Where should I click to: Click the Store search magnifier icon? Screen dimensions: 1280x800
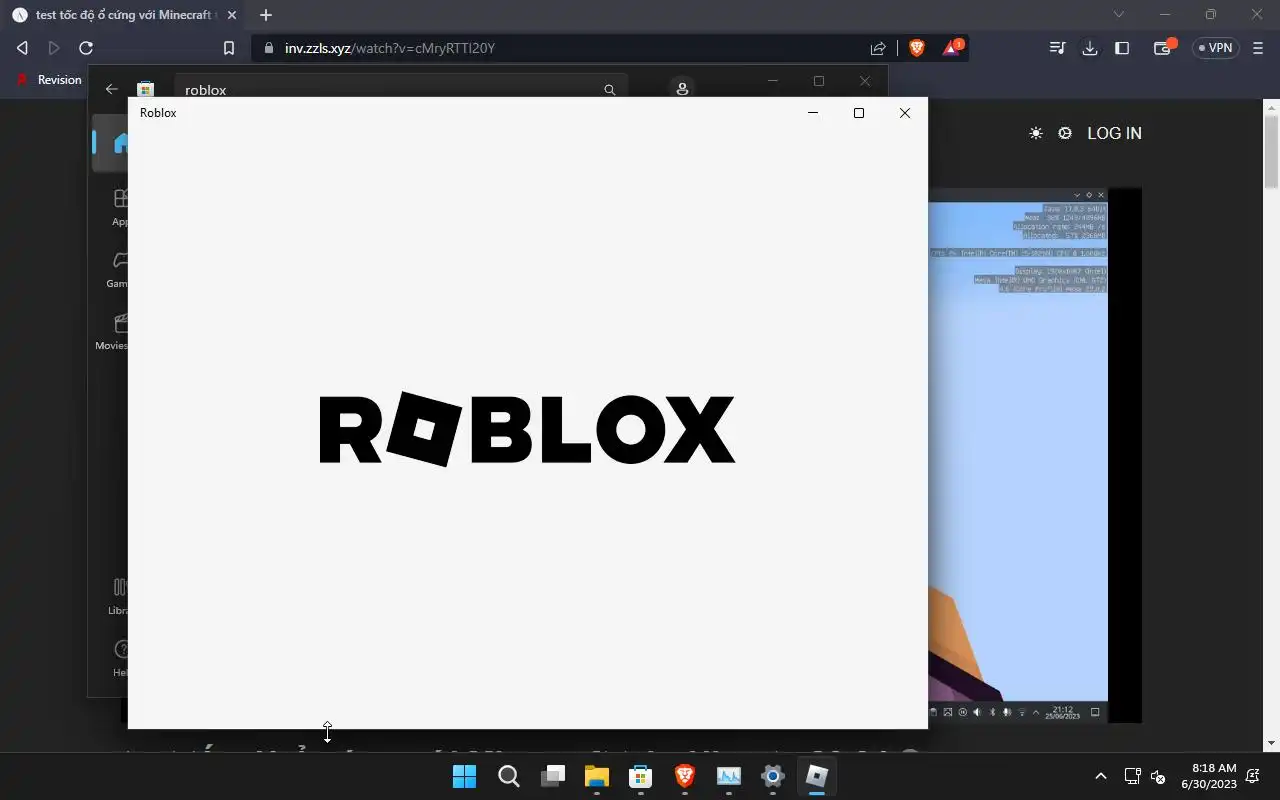(x=610, y=89)
